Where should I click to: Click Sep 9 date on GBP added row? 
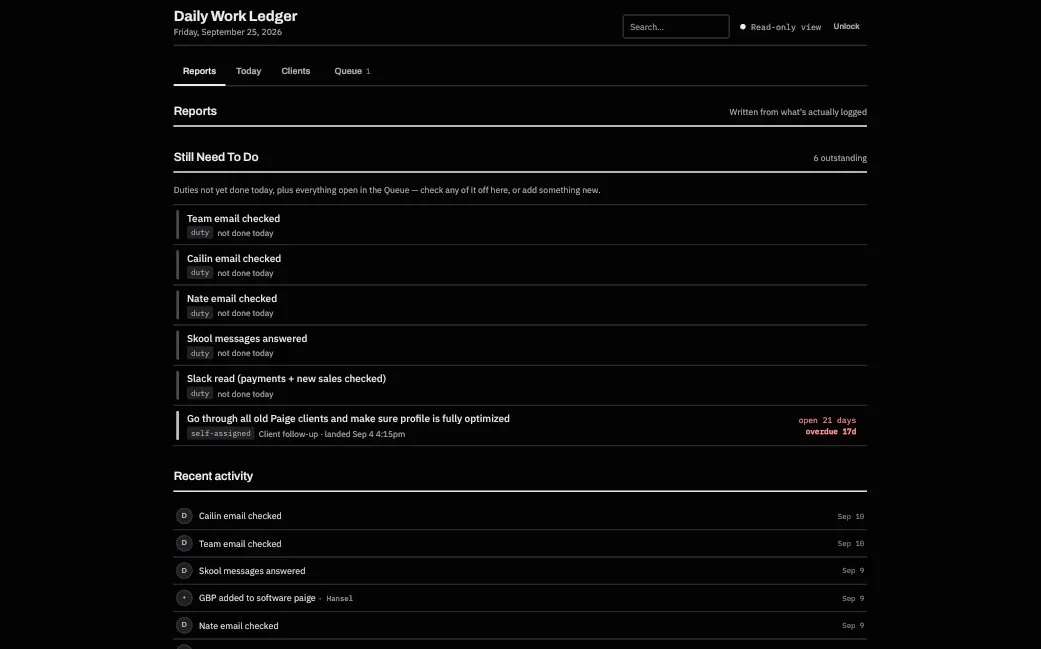click(x=853, y=599)
